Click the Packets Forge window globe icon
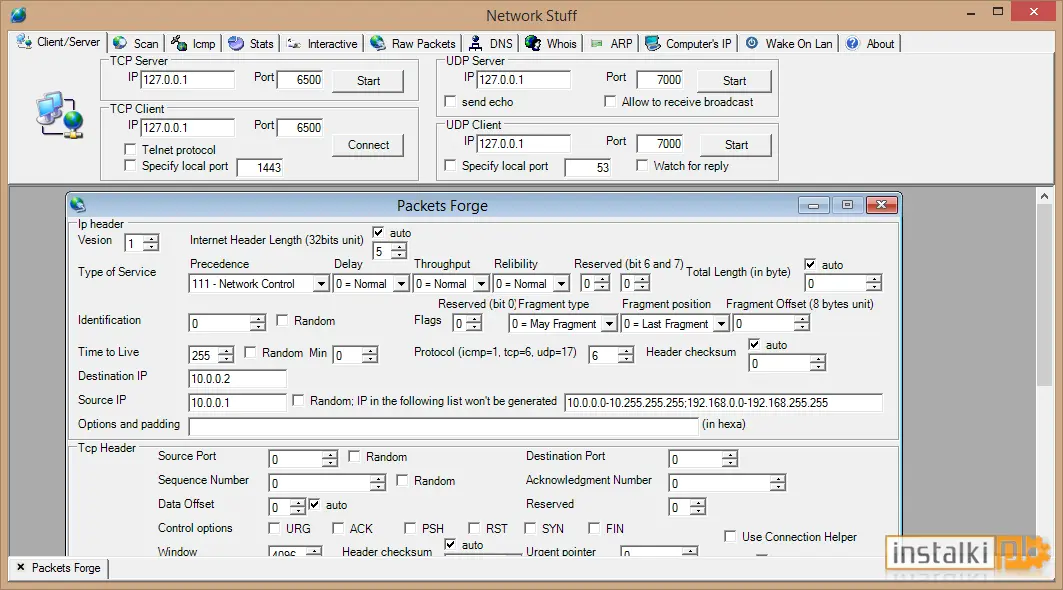This screenshot has width=1063, height=590. [77, 204]
